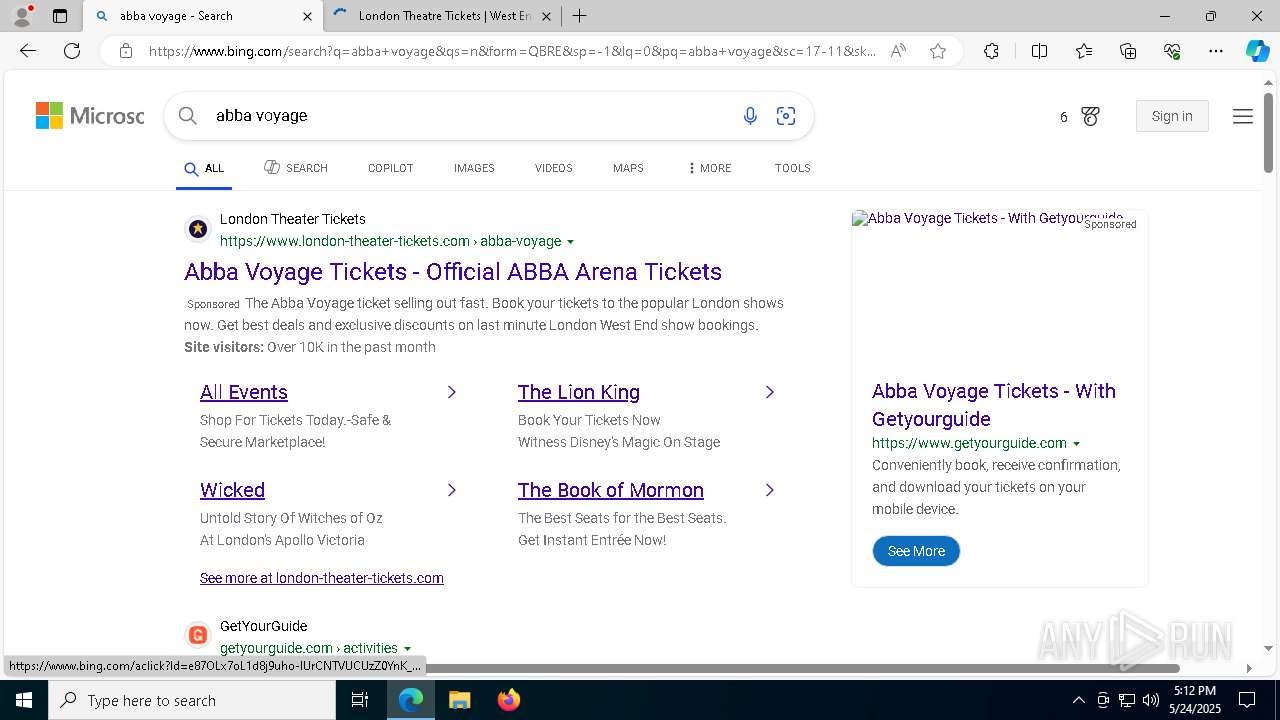The image size is (1280, 720).
Task: View site information lock icon
Action: 126,51
